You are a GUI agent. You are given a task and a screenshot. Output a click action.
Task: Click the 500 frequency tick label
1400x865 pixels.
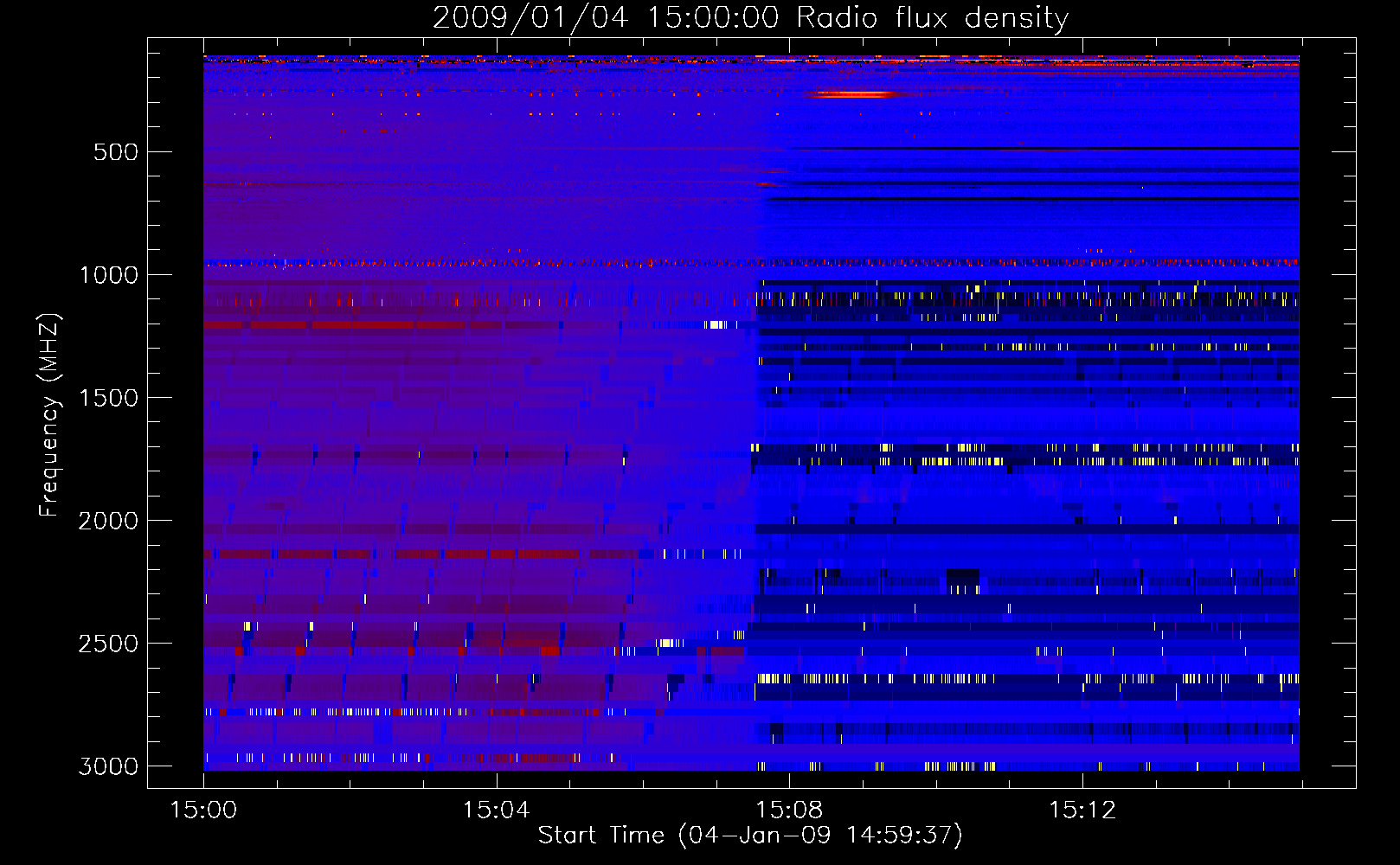click(115, 152)
